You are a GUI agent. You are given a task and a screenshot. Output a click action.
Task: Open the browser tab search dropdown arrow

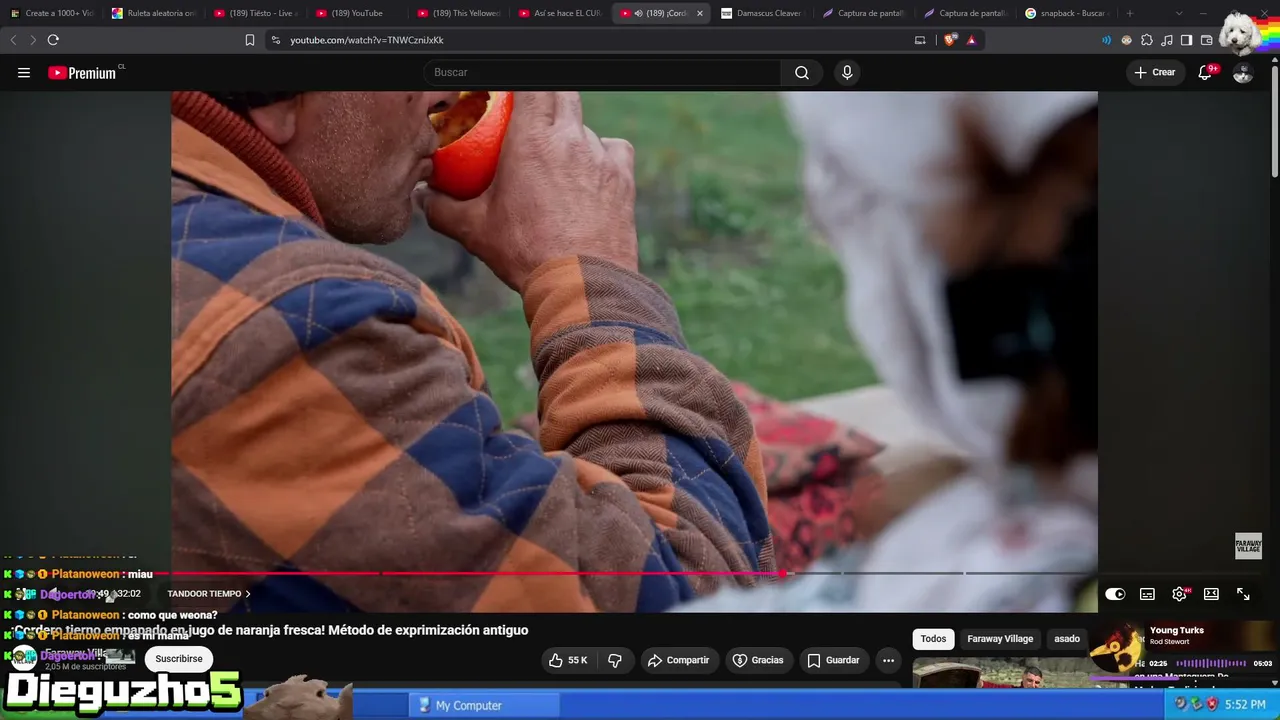1179,13
